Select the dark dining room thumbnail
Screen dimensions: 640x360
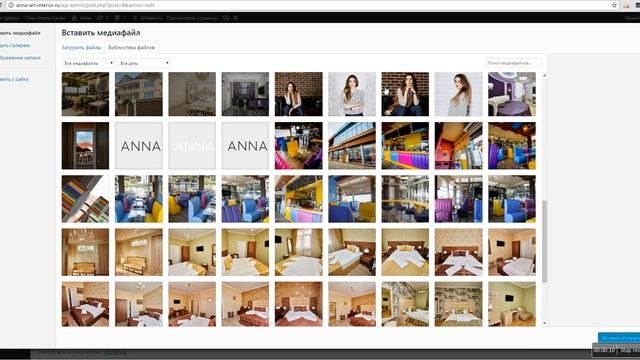pos(85,94)
